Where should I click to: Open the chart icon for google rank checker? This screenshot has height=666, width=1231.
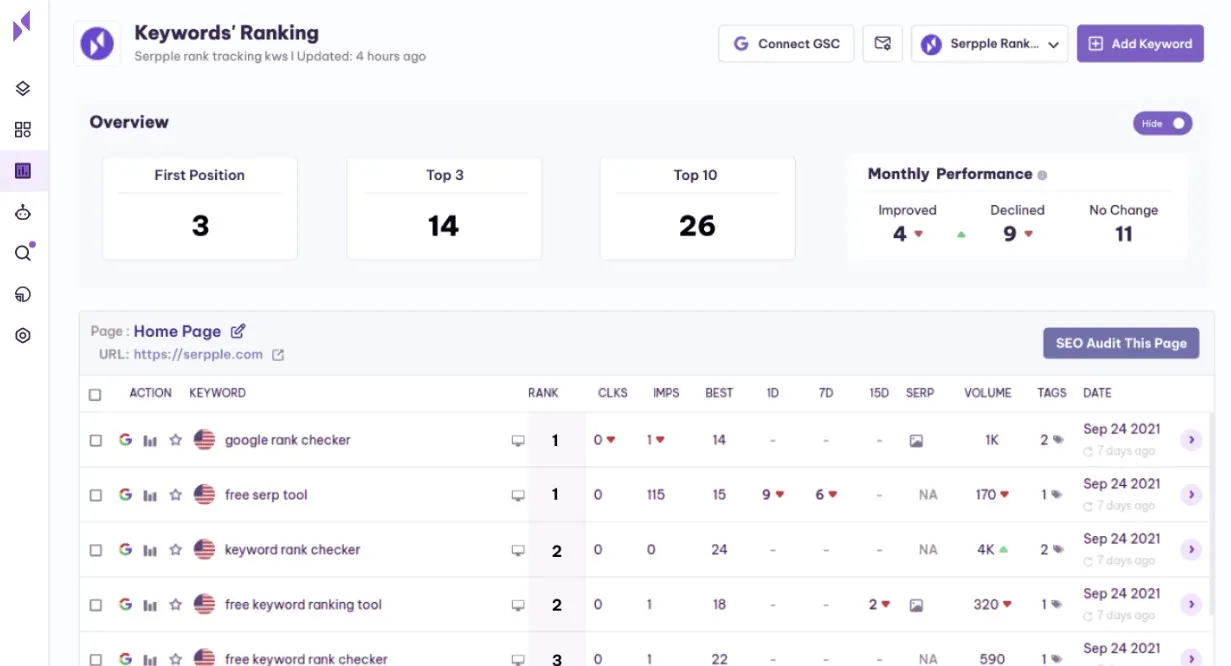pyautogui.click(x=150, y=440)
